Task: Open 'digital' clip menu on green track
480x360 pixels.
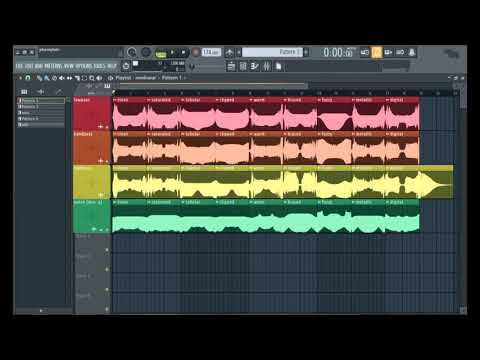Action: click(387, 202)
